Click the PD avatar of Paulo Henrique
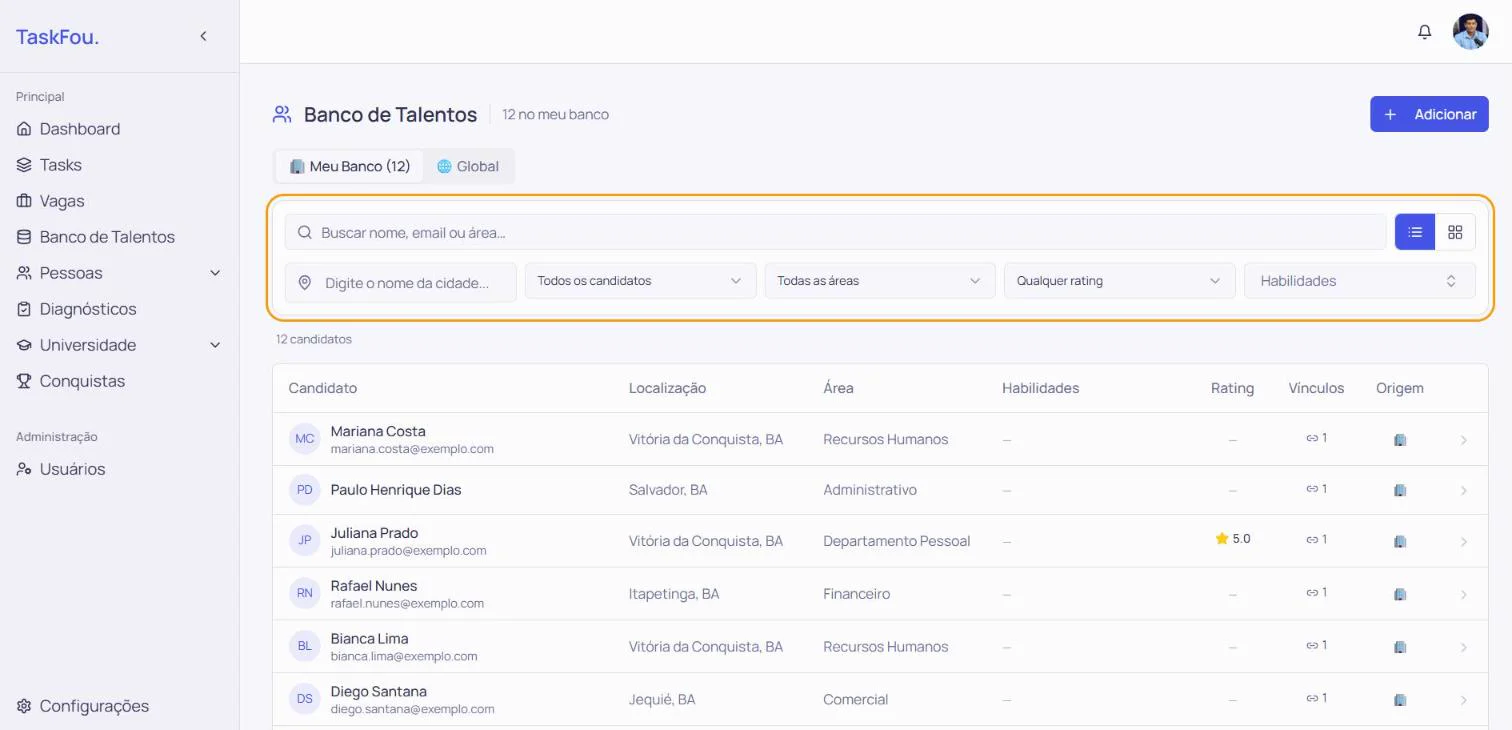 [305, 490]
